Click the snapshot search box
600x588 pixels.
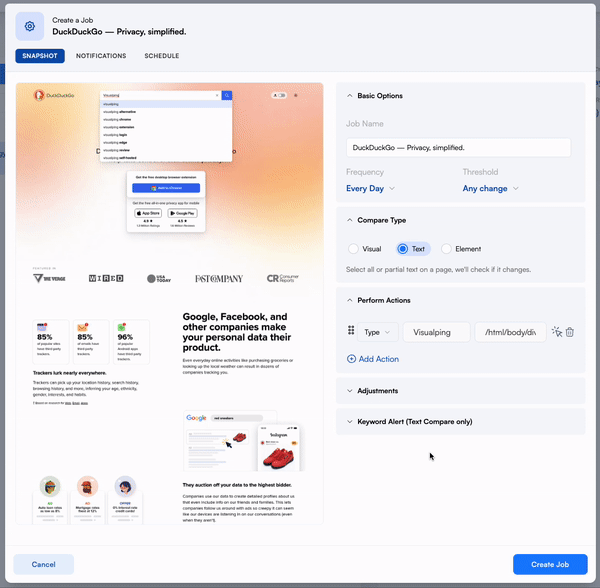(160, 95)
